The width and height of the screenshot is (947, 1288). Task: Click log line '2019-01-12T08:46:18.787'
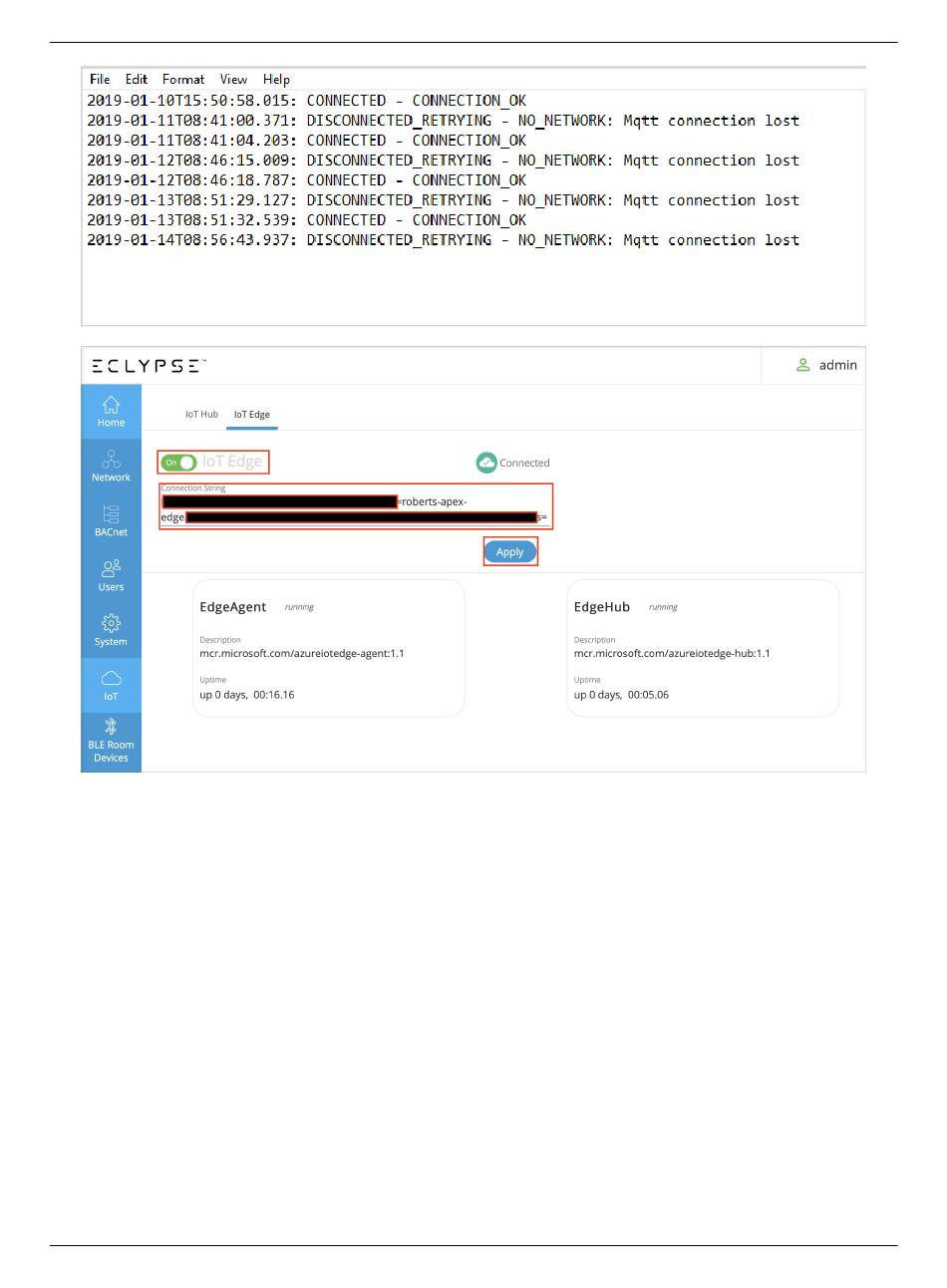click(307, 180)
